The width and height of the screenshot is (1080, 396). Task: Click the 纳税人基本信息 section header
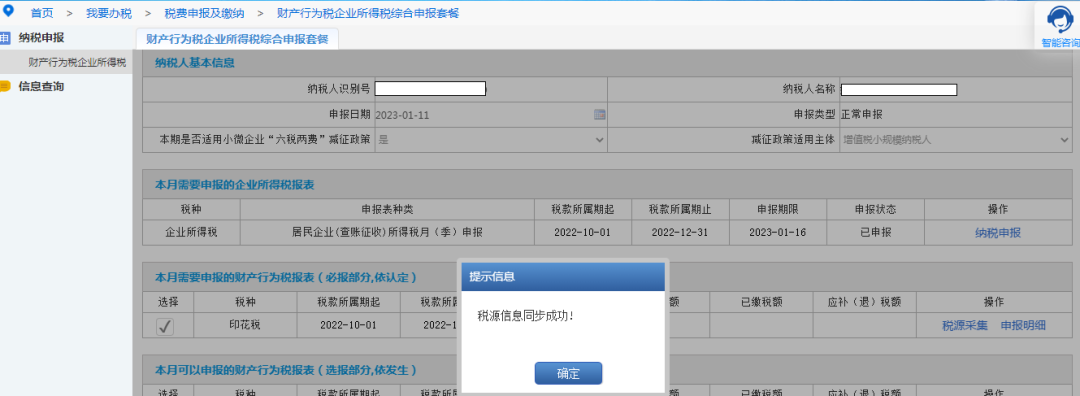[607, 63]
